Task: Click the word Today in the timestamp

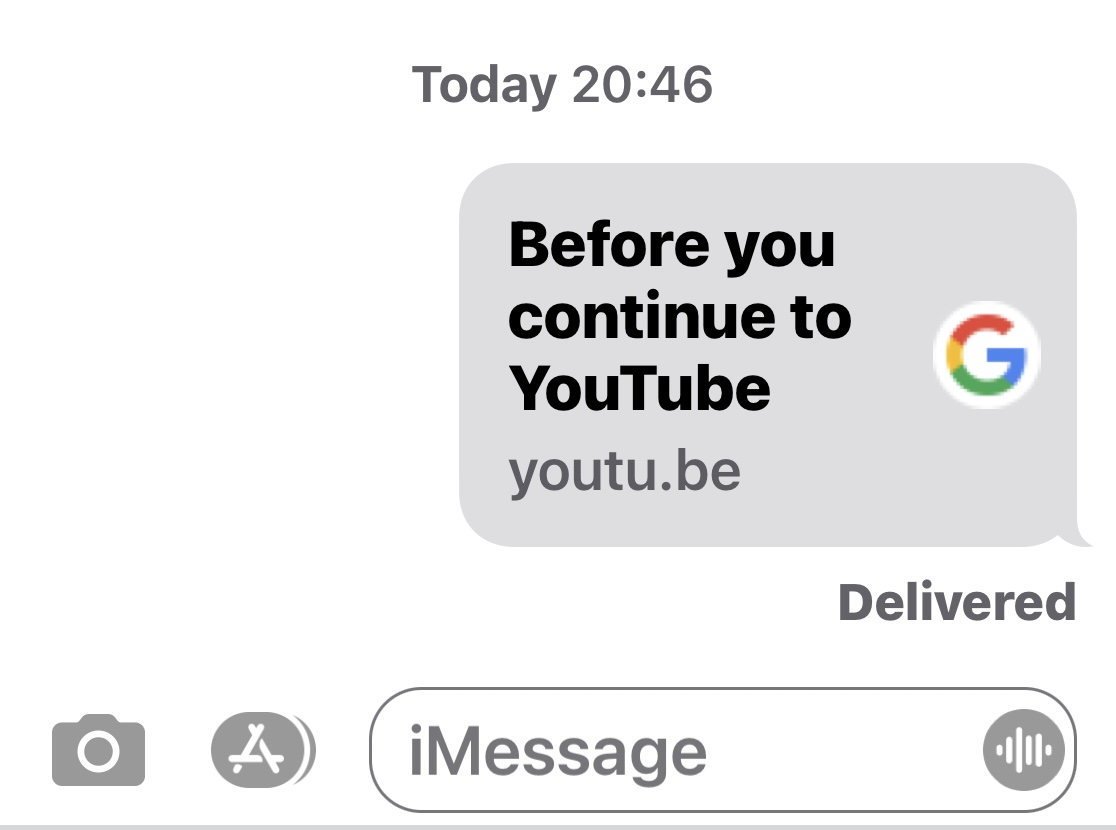Action: (x=484, y=85)
